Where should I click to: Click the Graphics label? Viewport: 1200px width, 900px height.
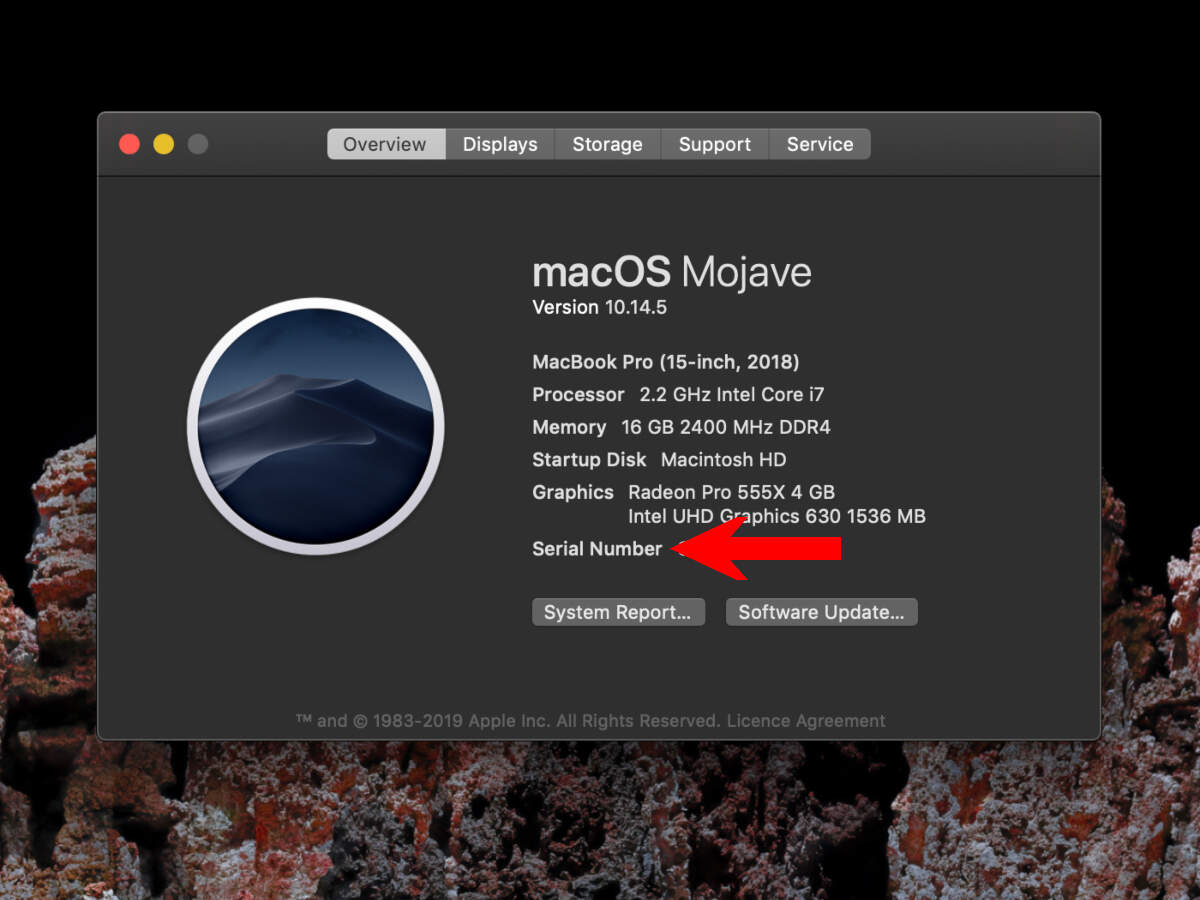tap(573, 492)
